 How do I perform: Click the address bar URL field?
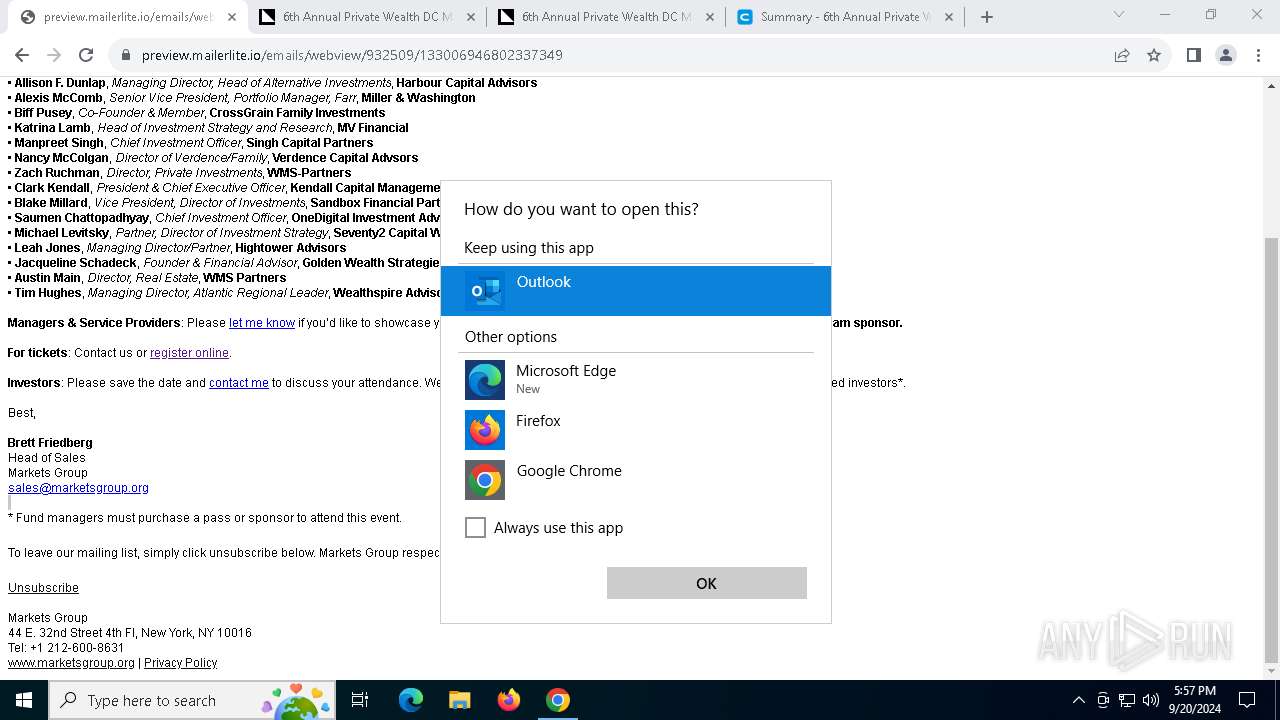(352, 55)
